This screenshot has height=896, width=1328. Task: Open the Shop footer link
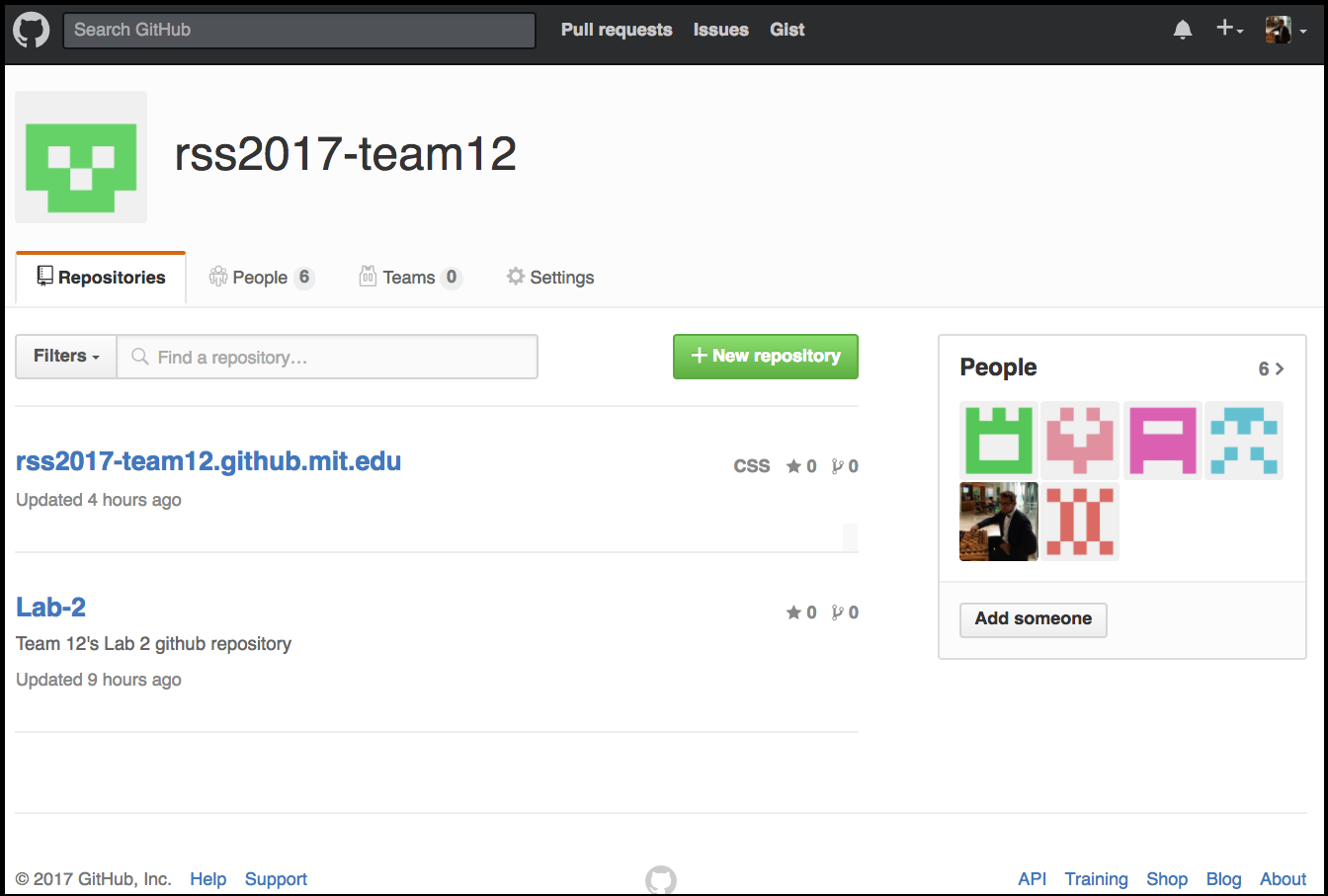coord(1167,879)
